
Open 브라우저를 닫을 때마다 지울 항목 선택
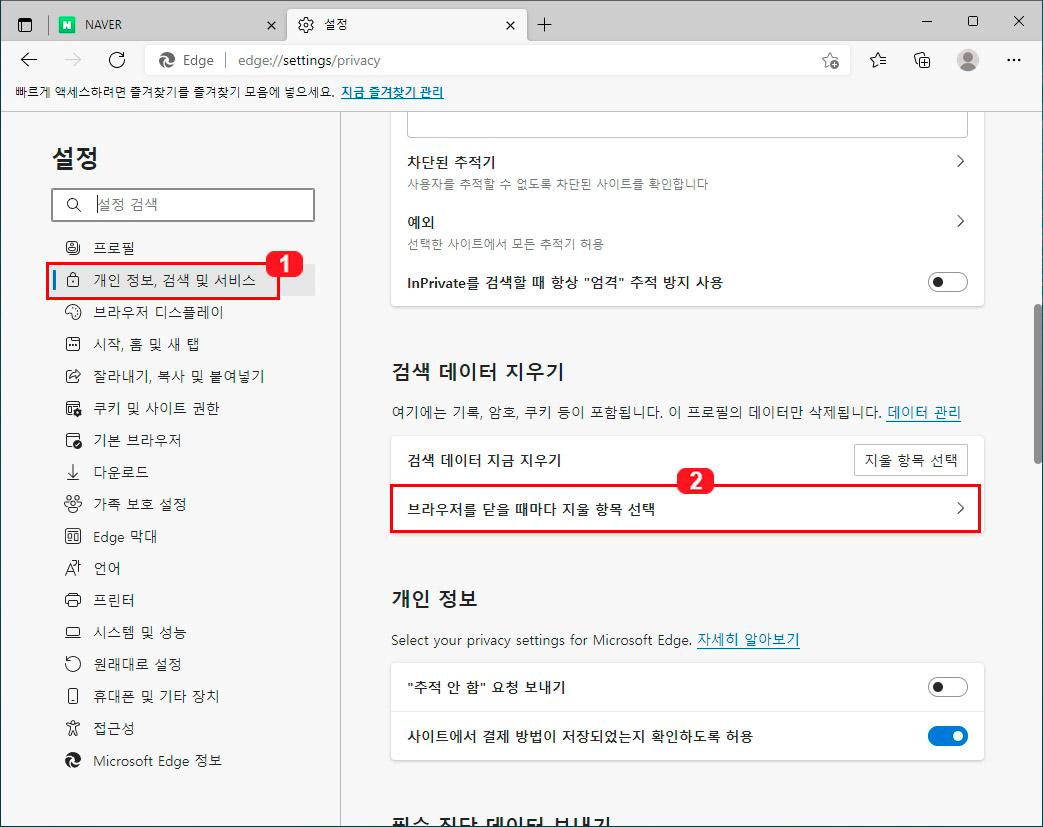(685, 509)
